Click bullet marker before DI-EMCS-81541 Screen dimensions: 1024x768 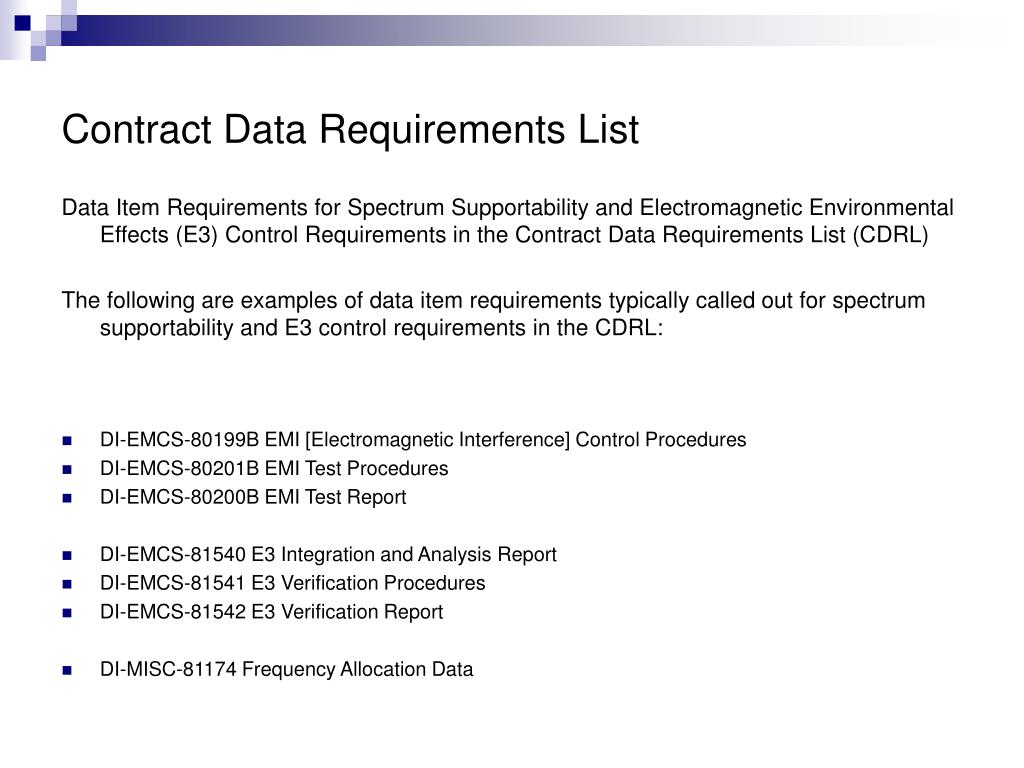[67, 584]
